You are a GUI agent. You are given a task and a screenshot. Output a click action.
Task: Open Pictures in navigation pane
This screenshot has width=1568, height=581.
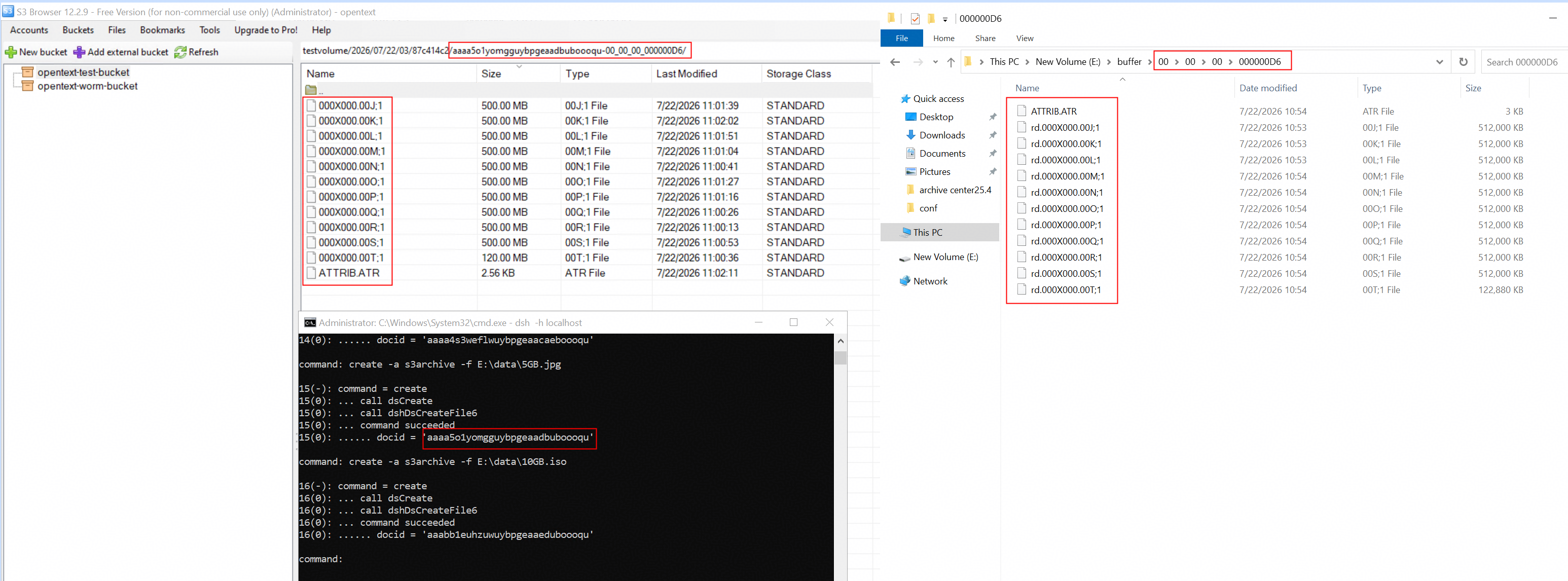coord(934,172)
